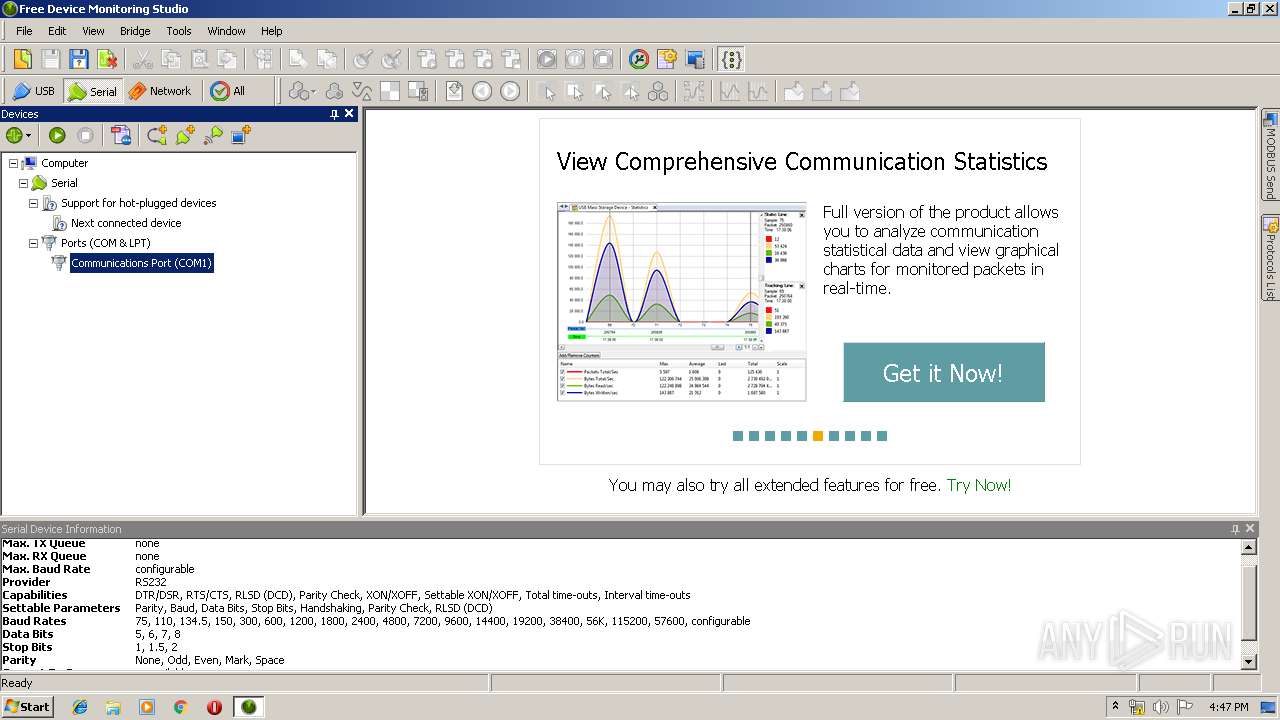Open the settings window icon with gear
The width and height of the screenshot is (1280, 720).
coord(667,59)
